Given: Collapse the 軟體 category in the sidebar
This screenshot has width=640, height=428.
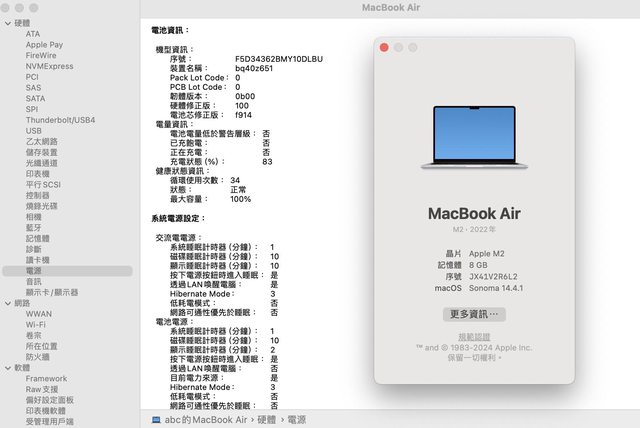Looking at the screenshot, I should coord(7,368).
